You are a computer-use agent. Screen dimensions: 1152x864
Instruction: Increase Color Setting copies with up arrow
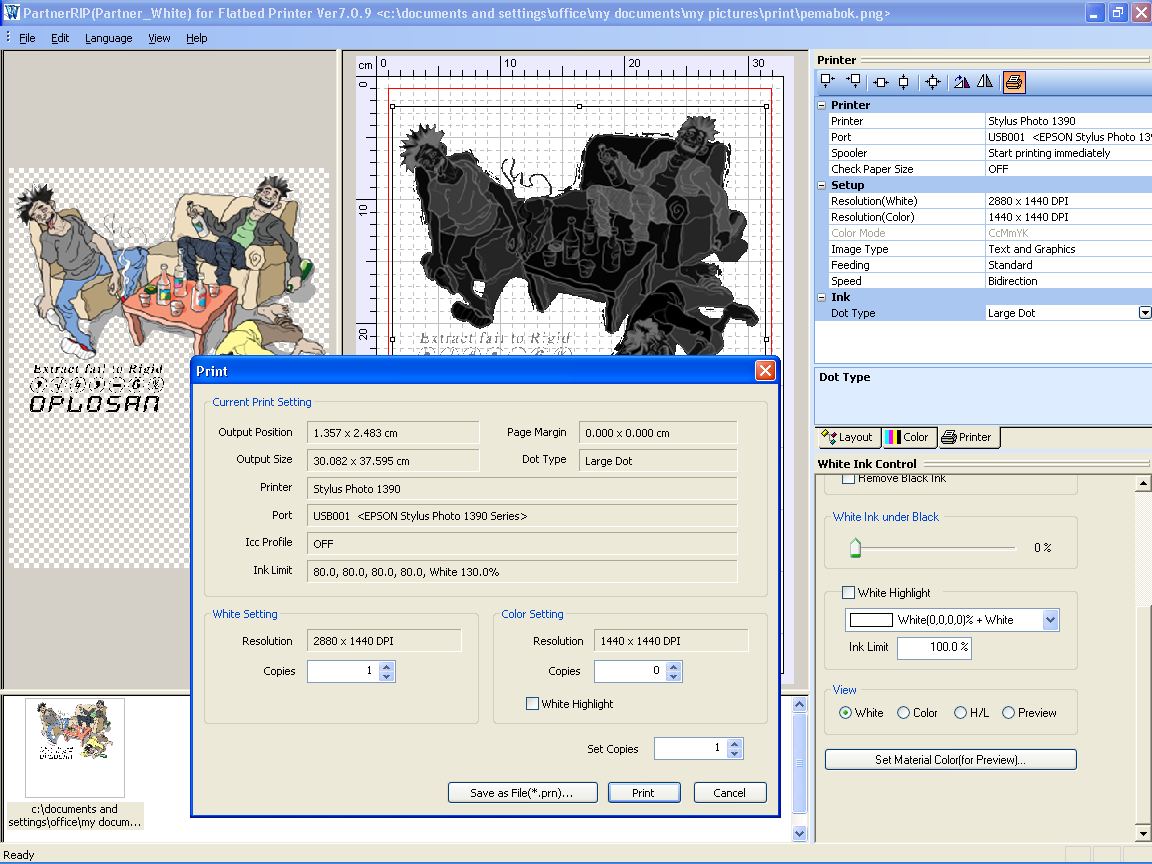[x=674, y=666]
